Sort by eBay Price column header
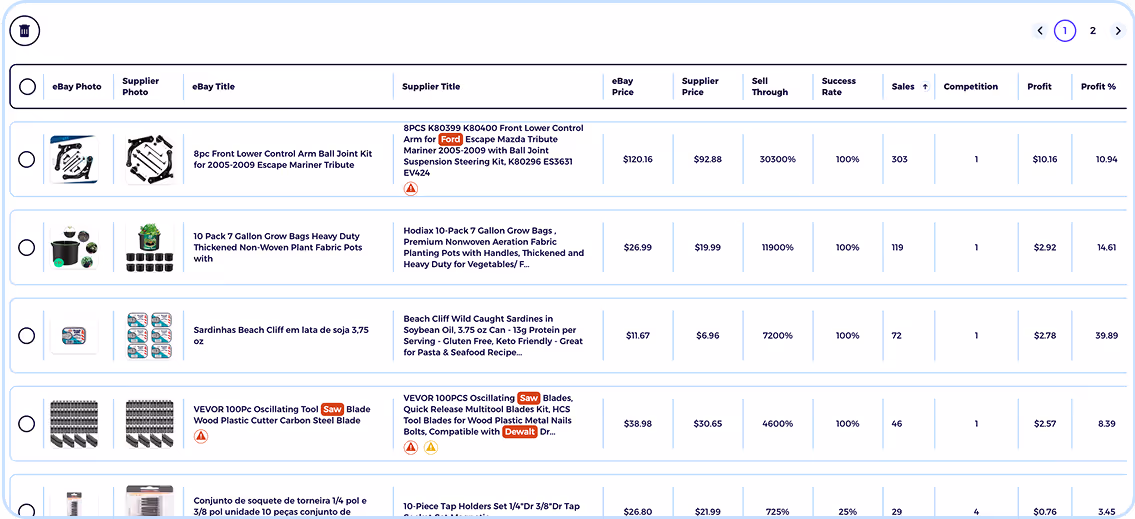Image resolution: width=1135 pixels, height=519 pixels. tap(623, 87)
